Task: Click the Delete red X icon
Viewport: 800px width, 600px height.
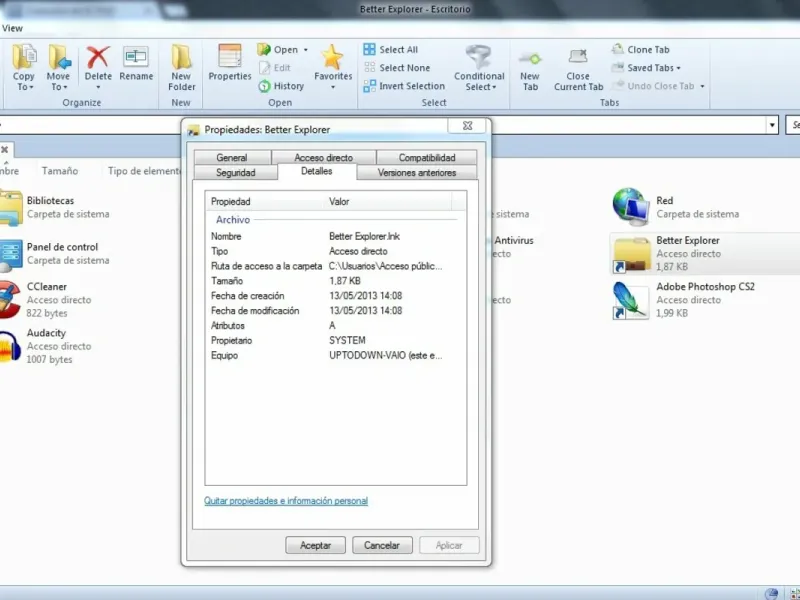Action: click(x=98, y=56)
